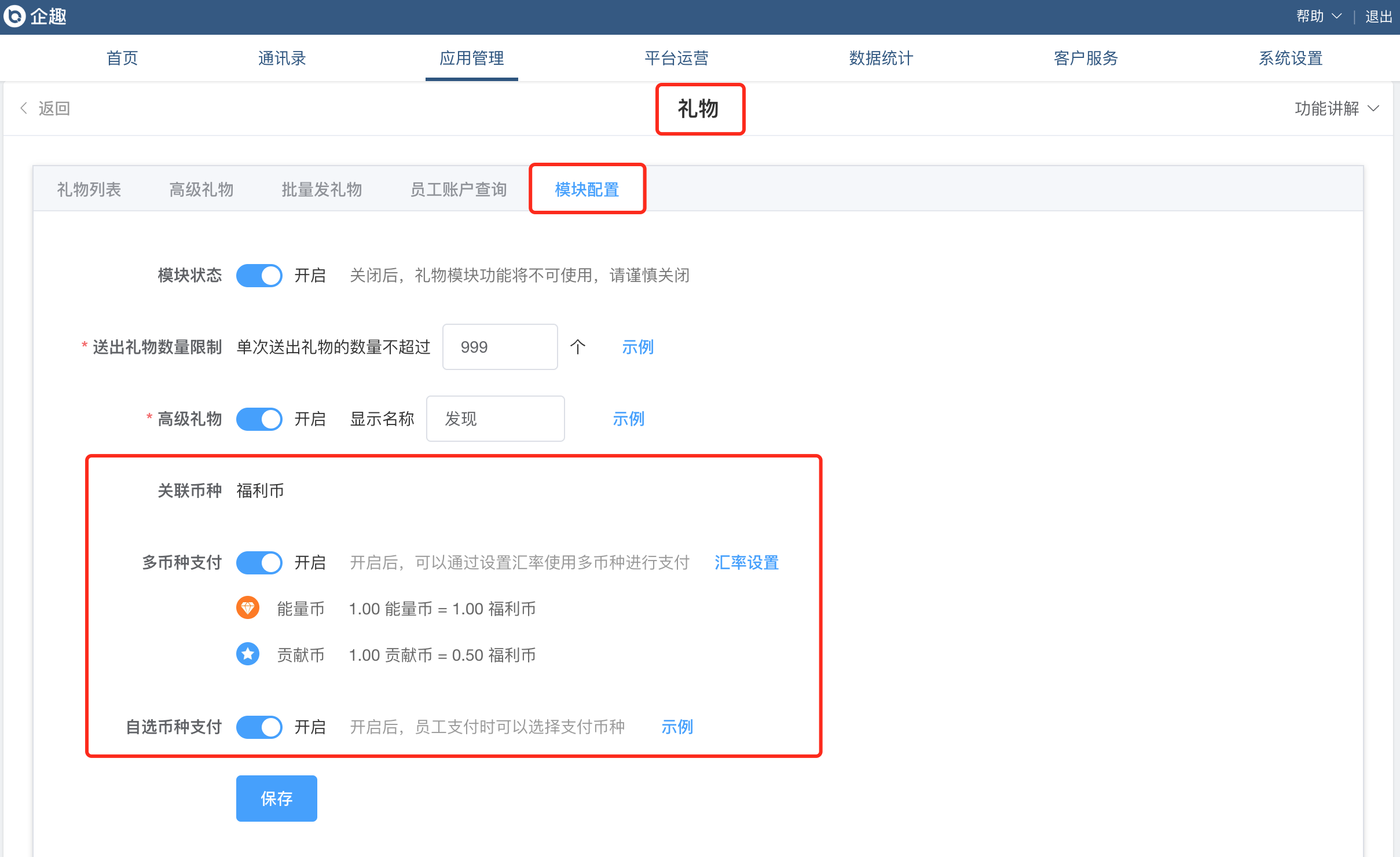Click the 企趣 logo icon
1400x857 pixels.
[x=14, y=16]
